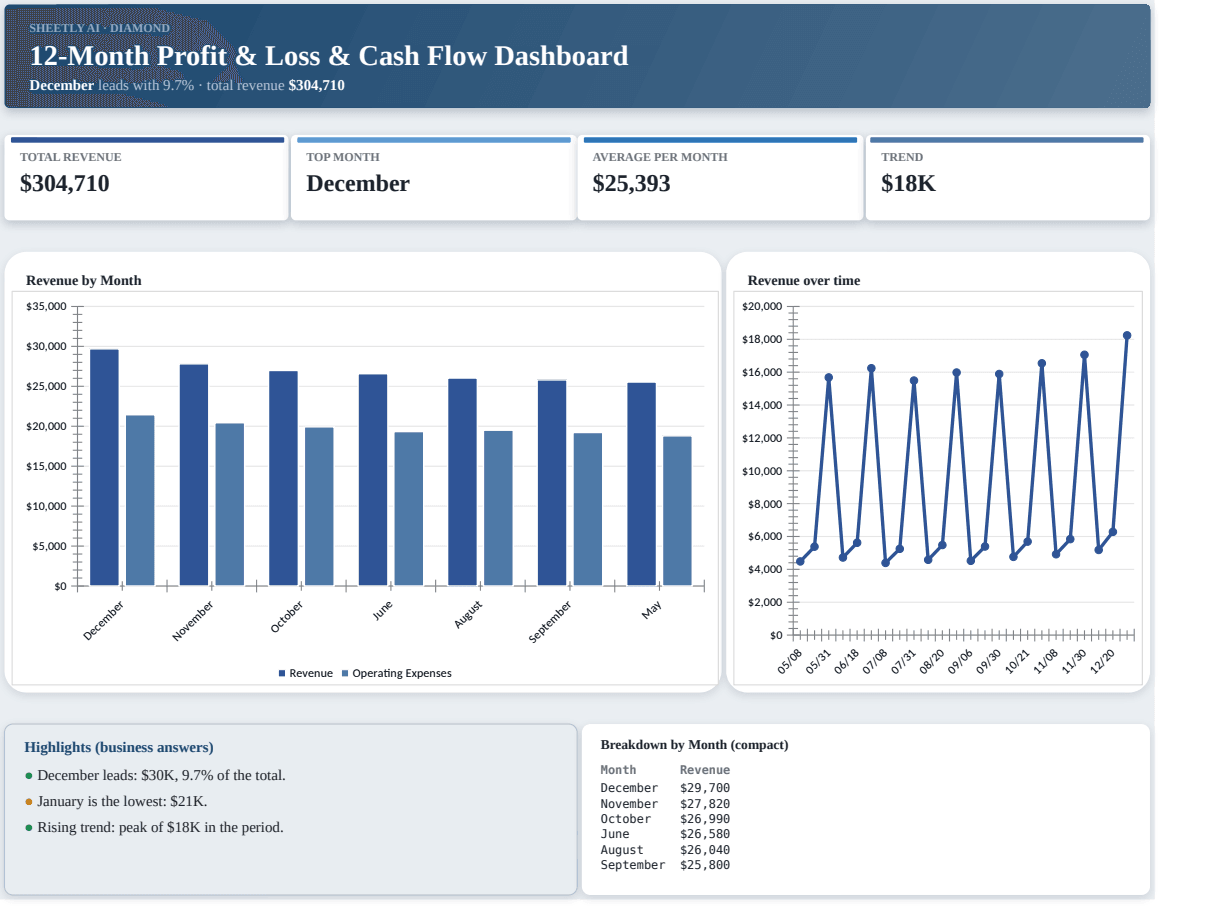Click September's Operating Expenses bar
The image size is (1227, 922).
click(588, 509)
